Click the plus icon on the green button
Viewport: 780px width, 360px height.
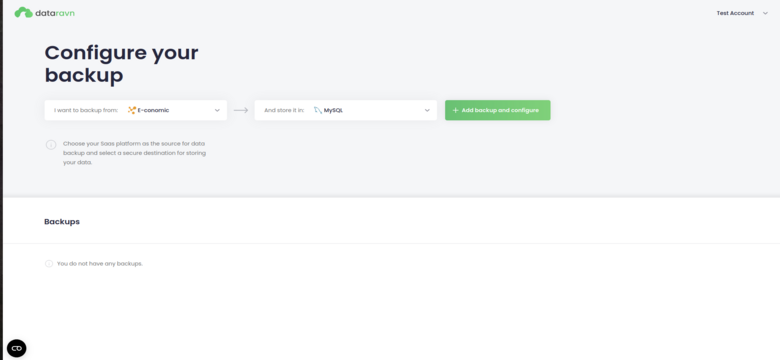coord(455,110)
